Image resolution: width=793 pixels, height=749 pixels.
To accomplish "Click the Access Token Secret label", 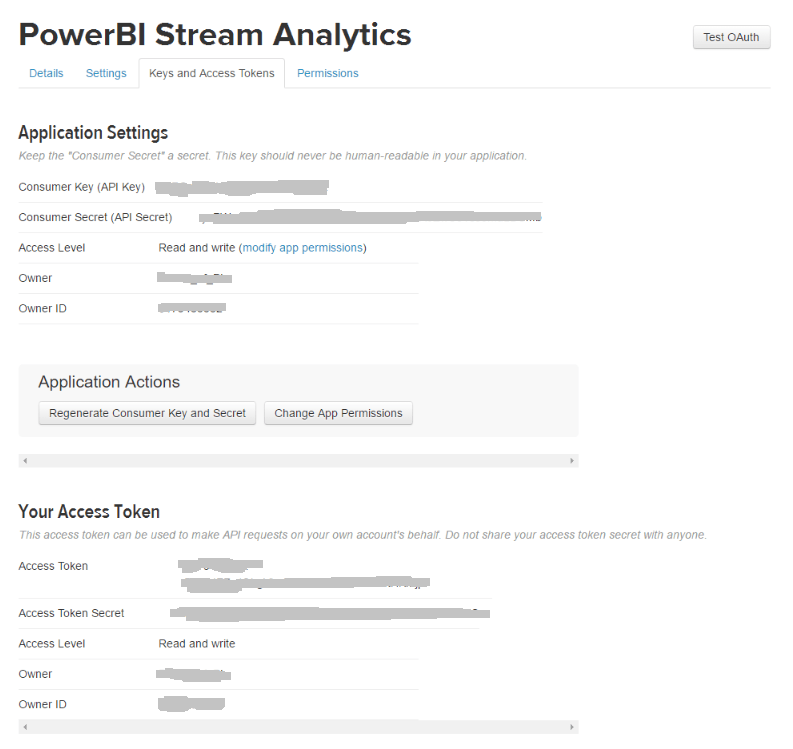I will coord(71,613).
